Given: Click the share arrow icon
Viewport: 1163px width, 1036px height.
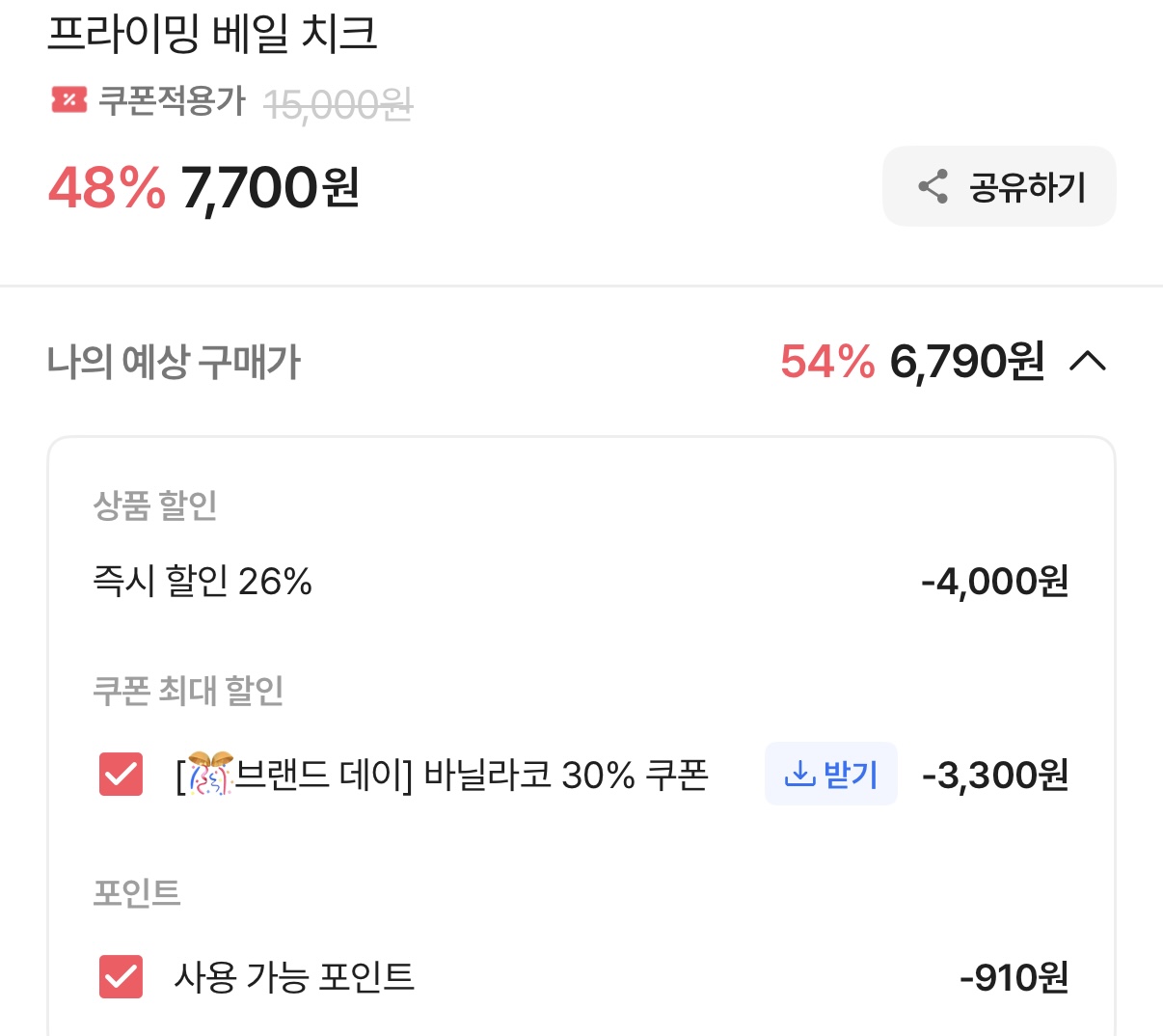Looking at the screenshot, I should [933, 186].
